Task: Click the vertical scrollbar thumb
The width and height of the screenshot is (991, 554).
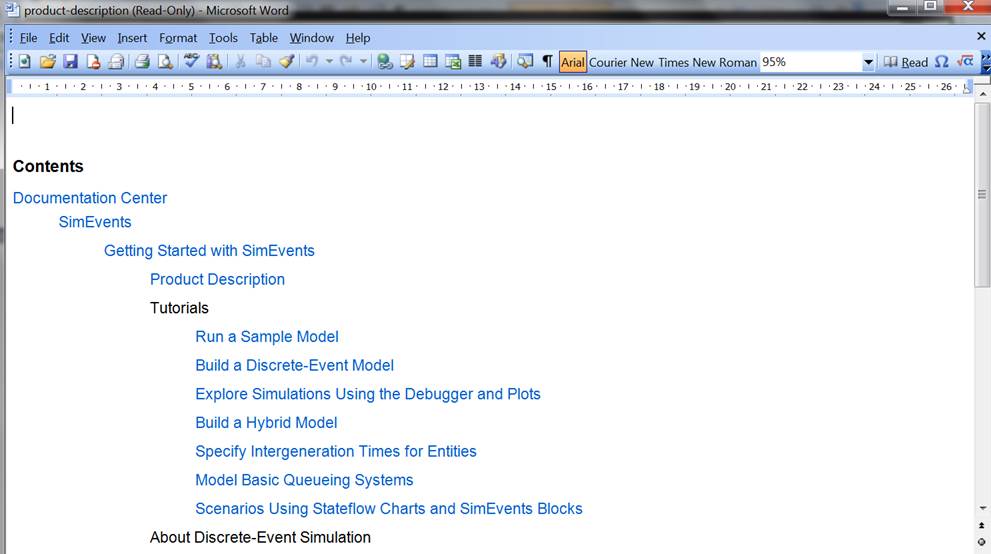Action: tap(982, 195)
